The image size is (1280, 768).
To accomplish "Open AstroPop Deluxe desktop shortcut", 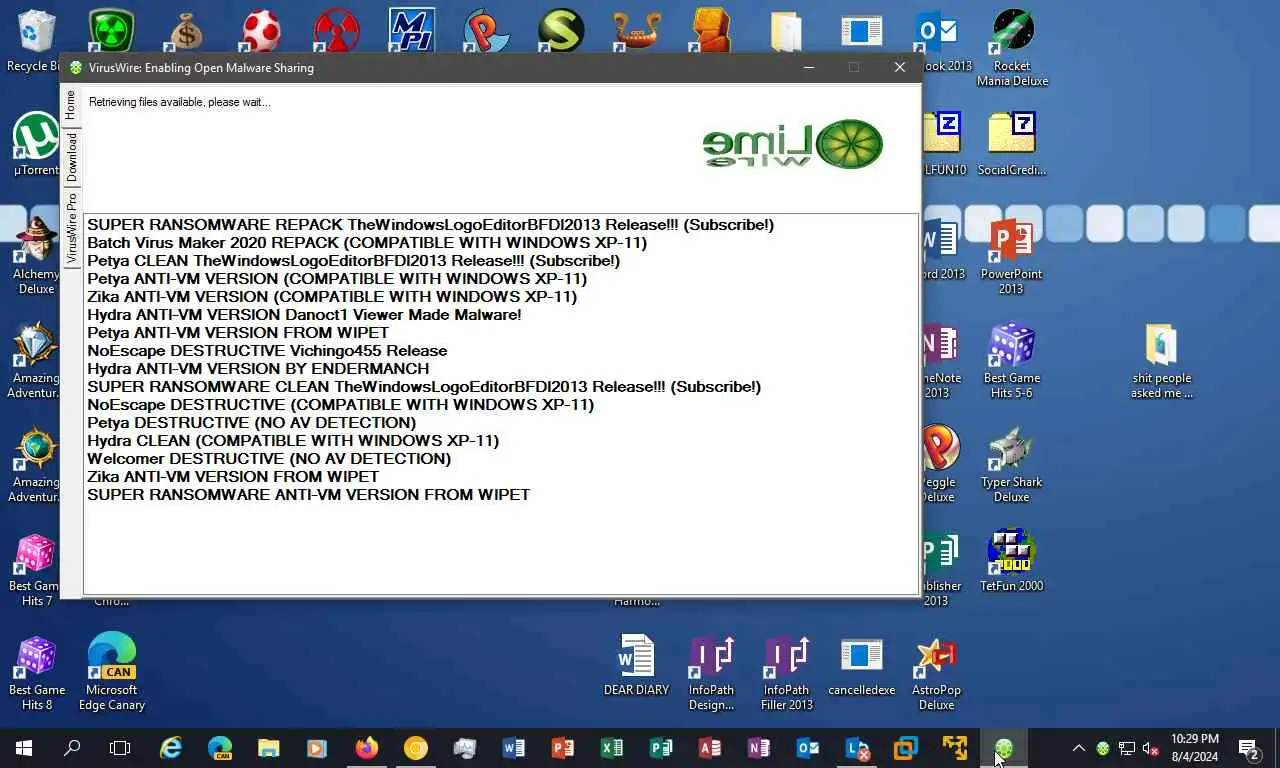I will (937, 672).
